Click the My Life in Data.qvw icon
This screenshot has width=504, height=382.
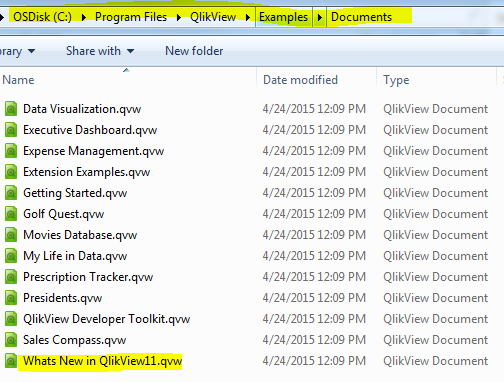11,256
